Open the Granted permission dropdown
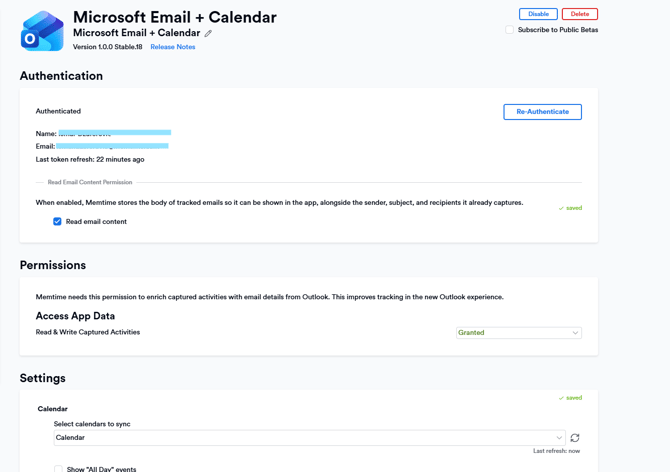670x472 pixels. pyautogui.click(x=519, y=333)
